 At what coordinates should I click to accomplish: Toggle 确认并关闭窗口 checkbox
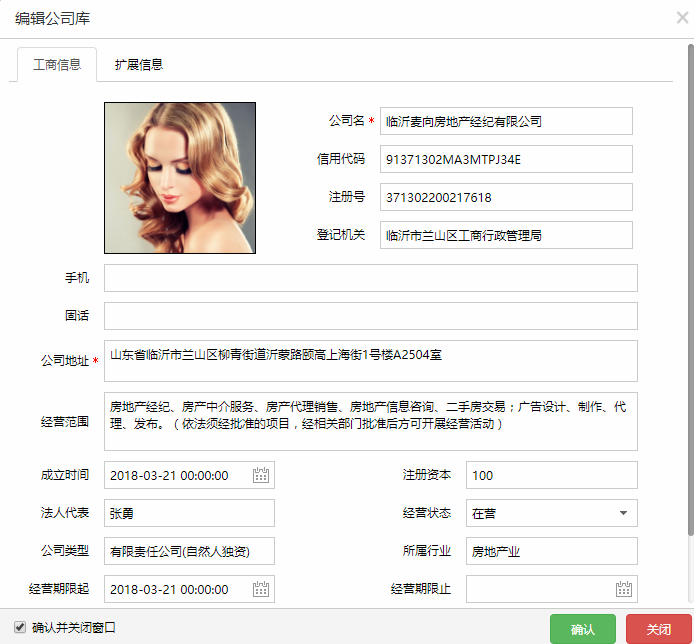(x=20, y=627)
